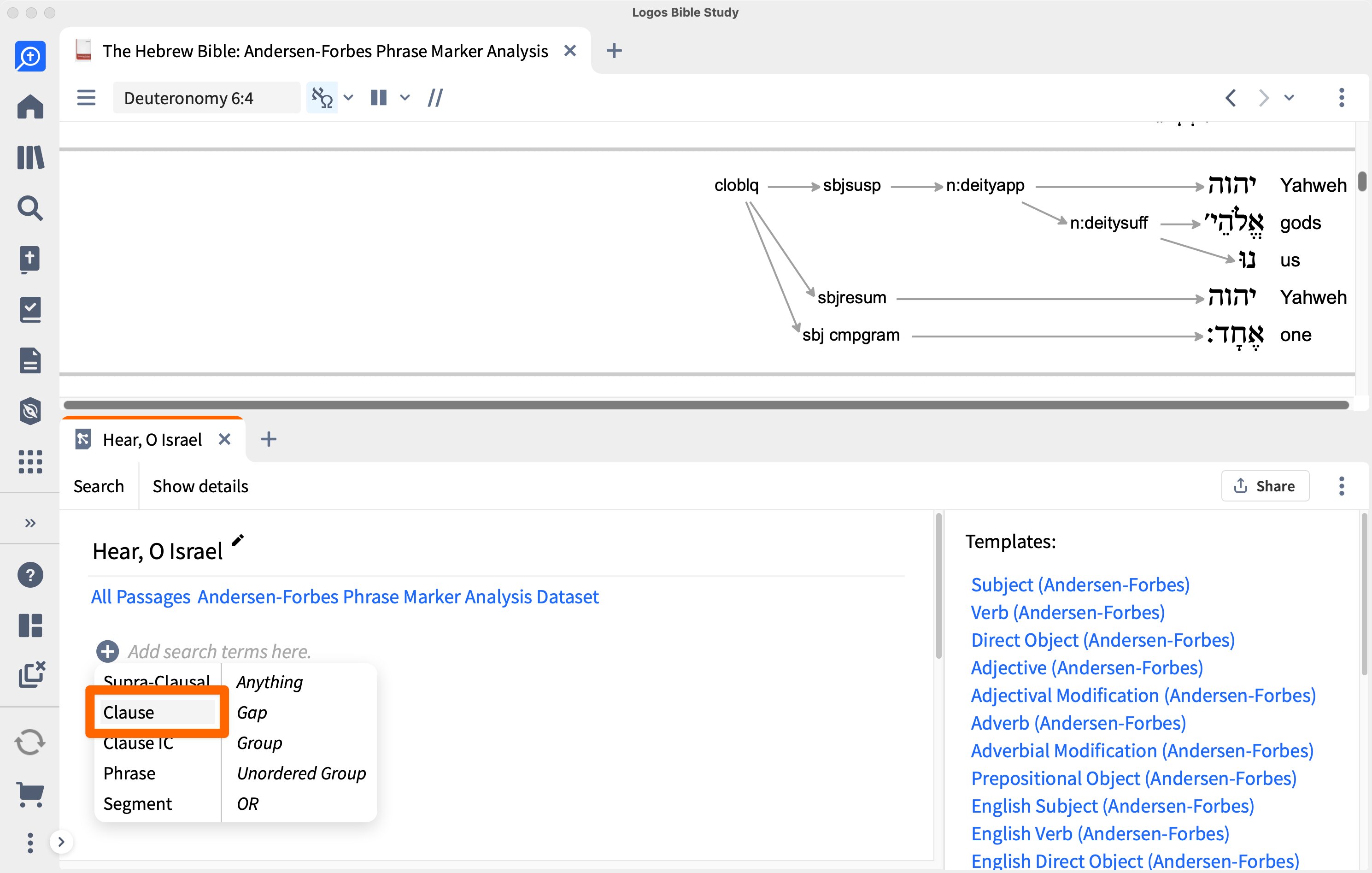Expand the sidebar with double chevron
Screen dimensions: 1372x873
[x=30, y=523]
